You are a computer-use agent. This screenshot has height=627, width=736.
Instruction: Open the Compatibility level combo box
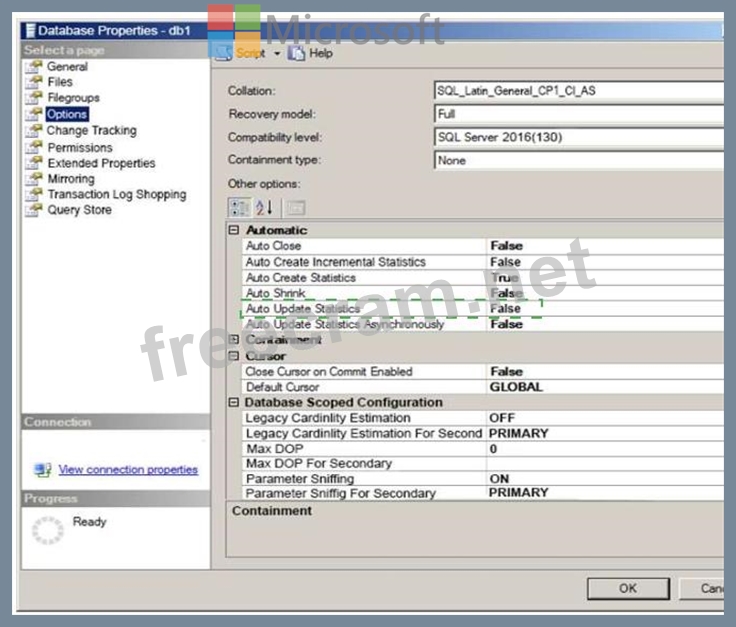(579, 137)
